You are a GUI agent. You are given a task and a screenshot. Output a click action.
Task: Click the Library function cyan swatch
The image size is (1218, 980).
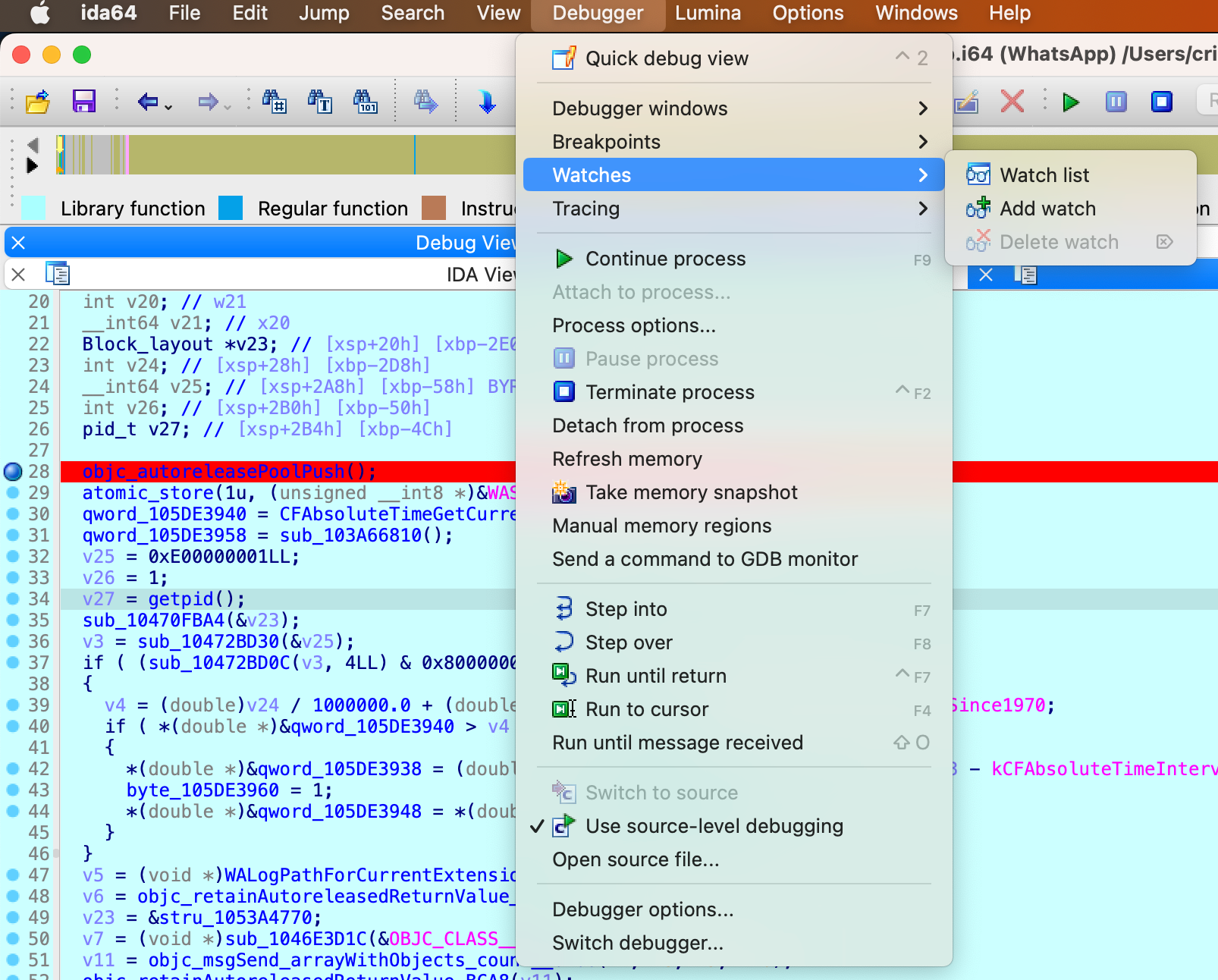tap(33, 208)
